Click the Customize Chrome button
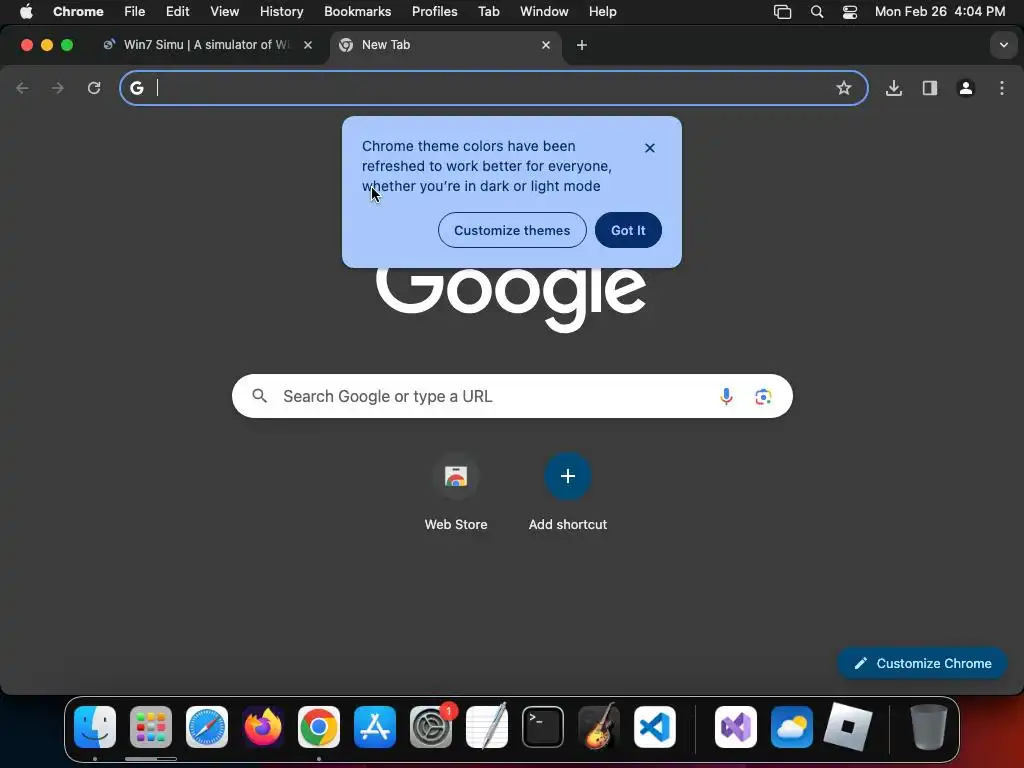 pos(921,664)
